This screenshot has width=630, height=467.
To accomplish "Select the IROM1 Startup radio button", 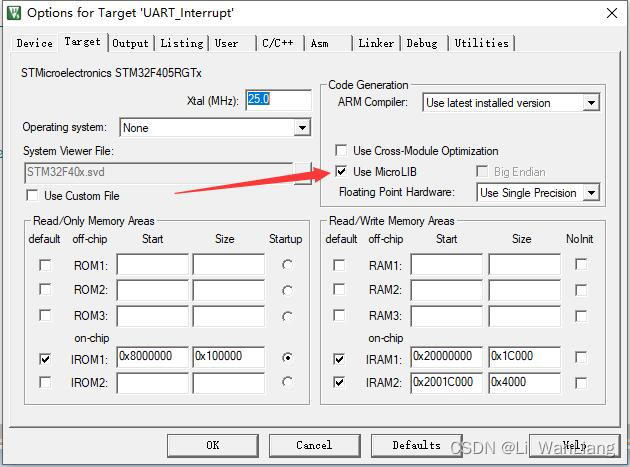I will pyautogui.click(x=287, y=357).
